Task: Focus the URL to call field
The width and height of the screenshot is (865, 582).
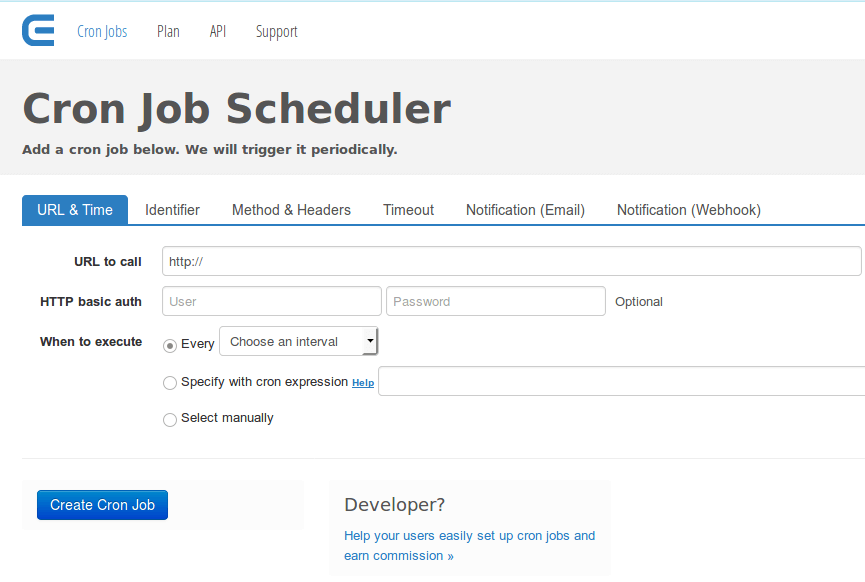Action: pyautogui.click(x=511, y=261)
